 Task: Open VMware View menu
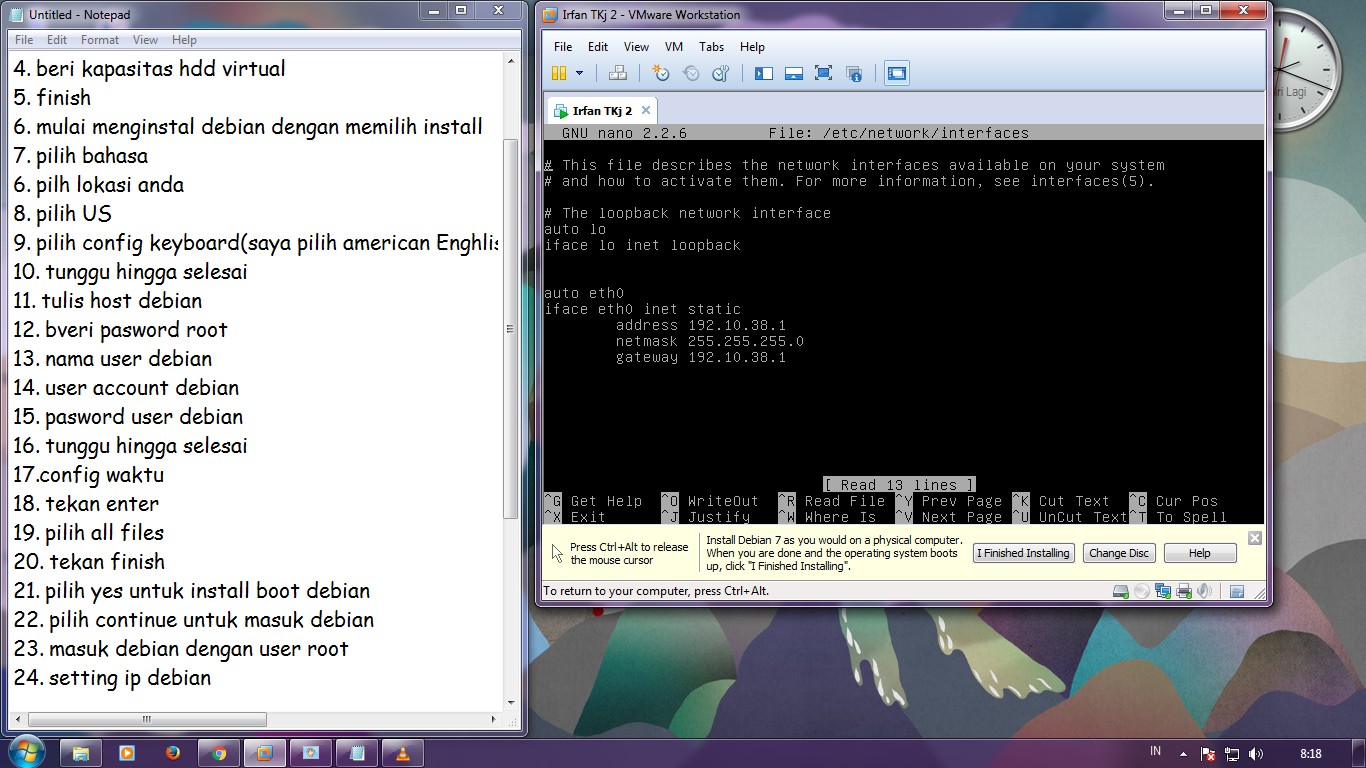tap(637, 47)
